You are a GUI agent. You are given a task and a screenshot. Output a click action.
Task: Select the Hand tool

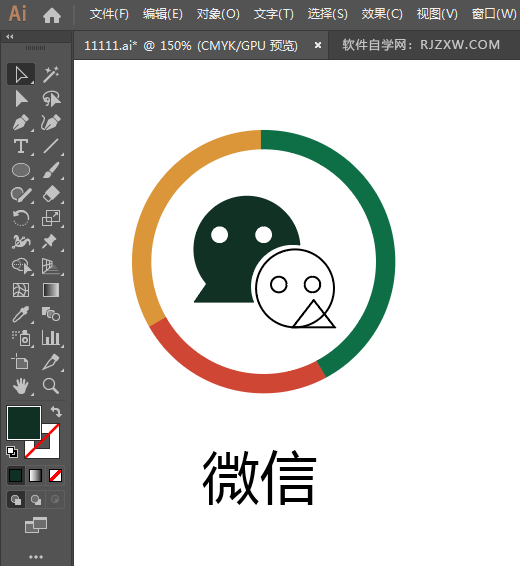pyautogui.click(x=21, y=386)
